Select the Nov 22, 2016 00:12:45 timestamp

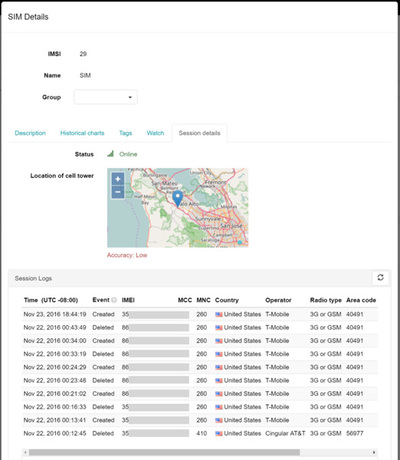(x=55, y=433)
